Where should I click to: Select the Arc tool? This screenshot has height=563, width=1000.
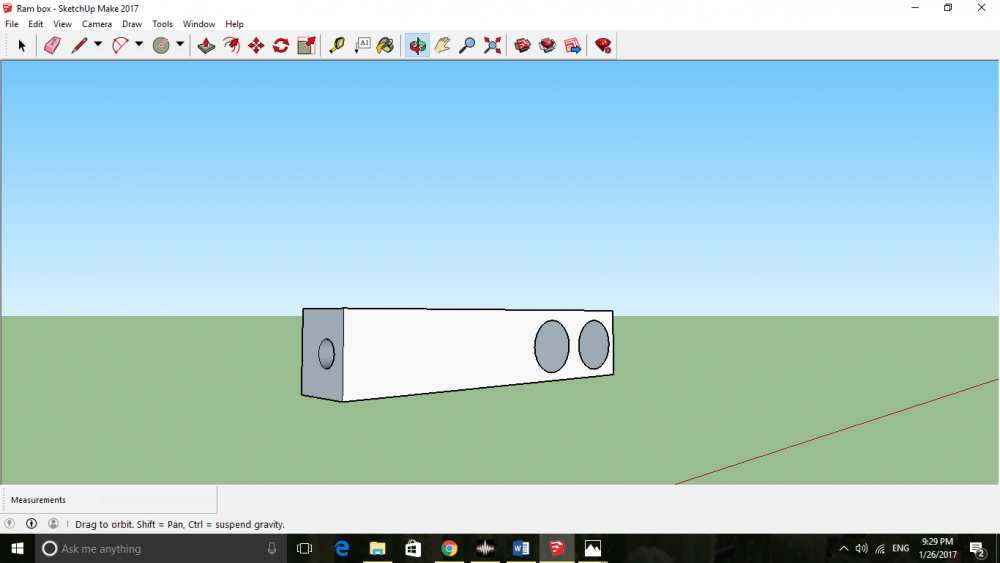point(120,45)
